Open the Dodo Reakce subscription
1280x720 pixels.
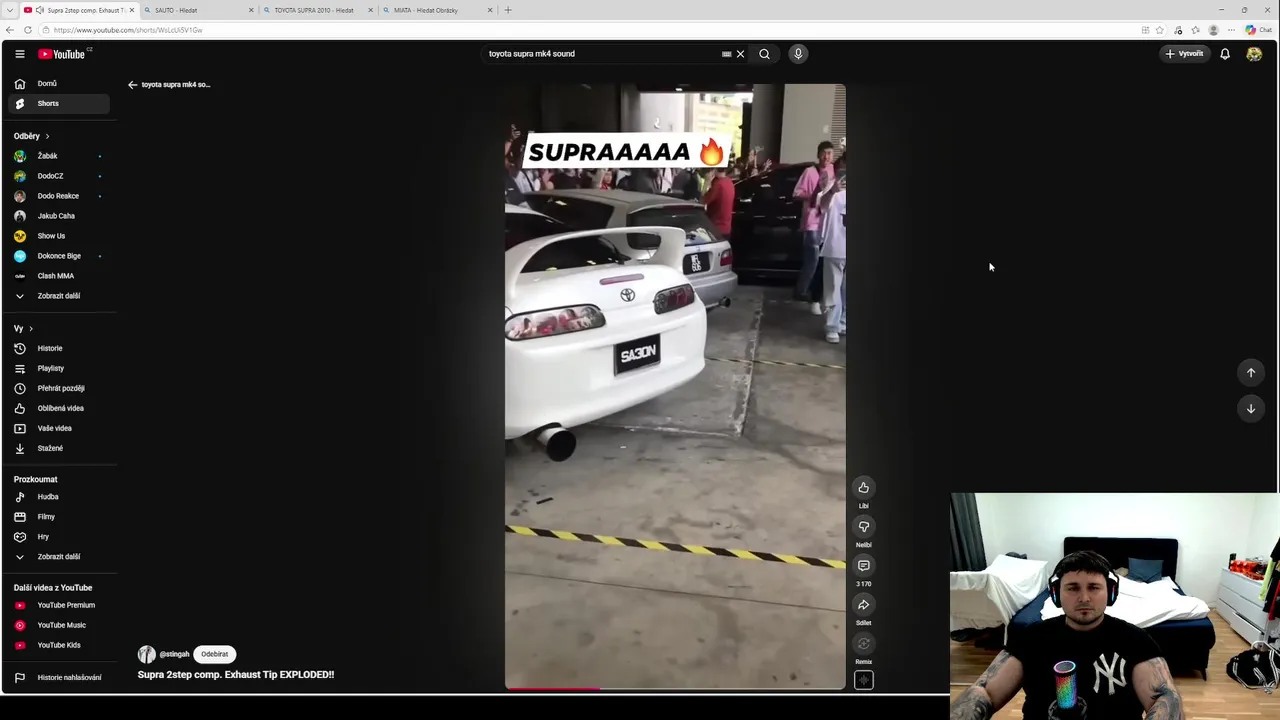point(59,196)
